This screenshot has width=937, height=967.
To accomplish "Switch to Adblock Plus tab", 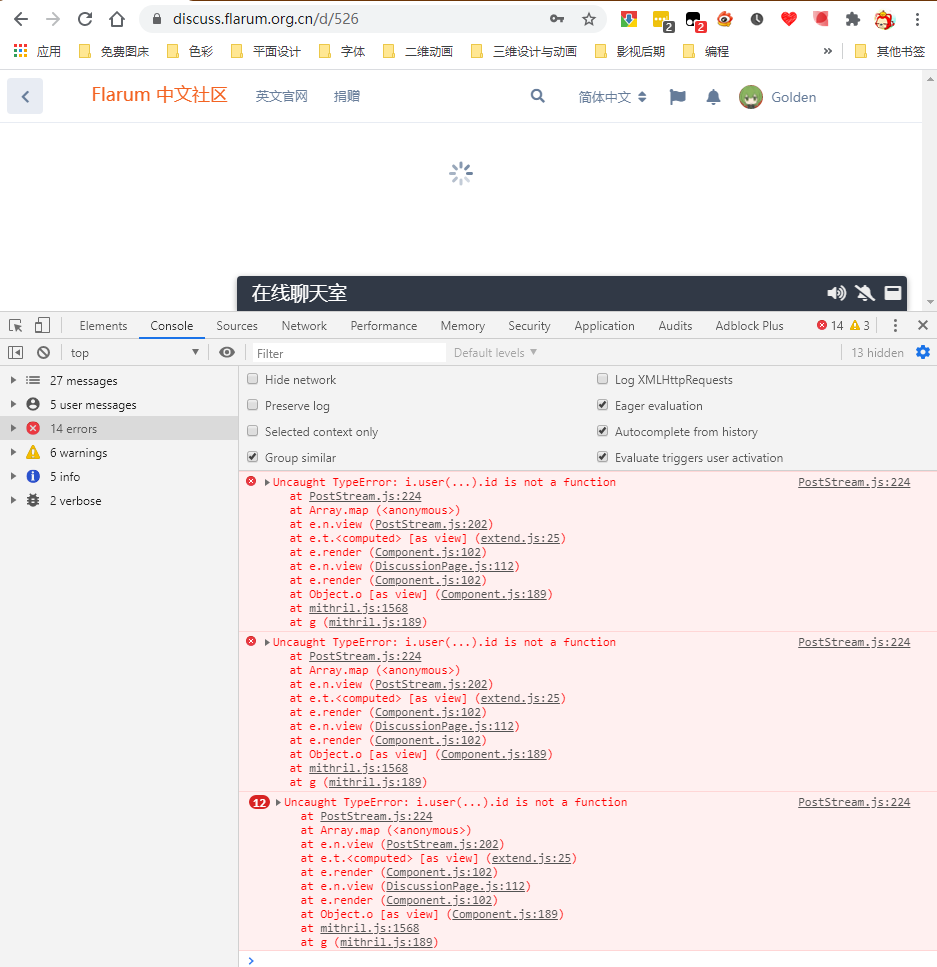I will click(x=749, y=326).
